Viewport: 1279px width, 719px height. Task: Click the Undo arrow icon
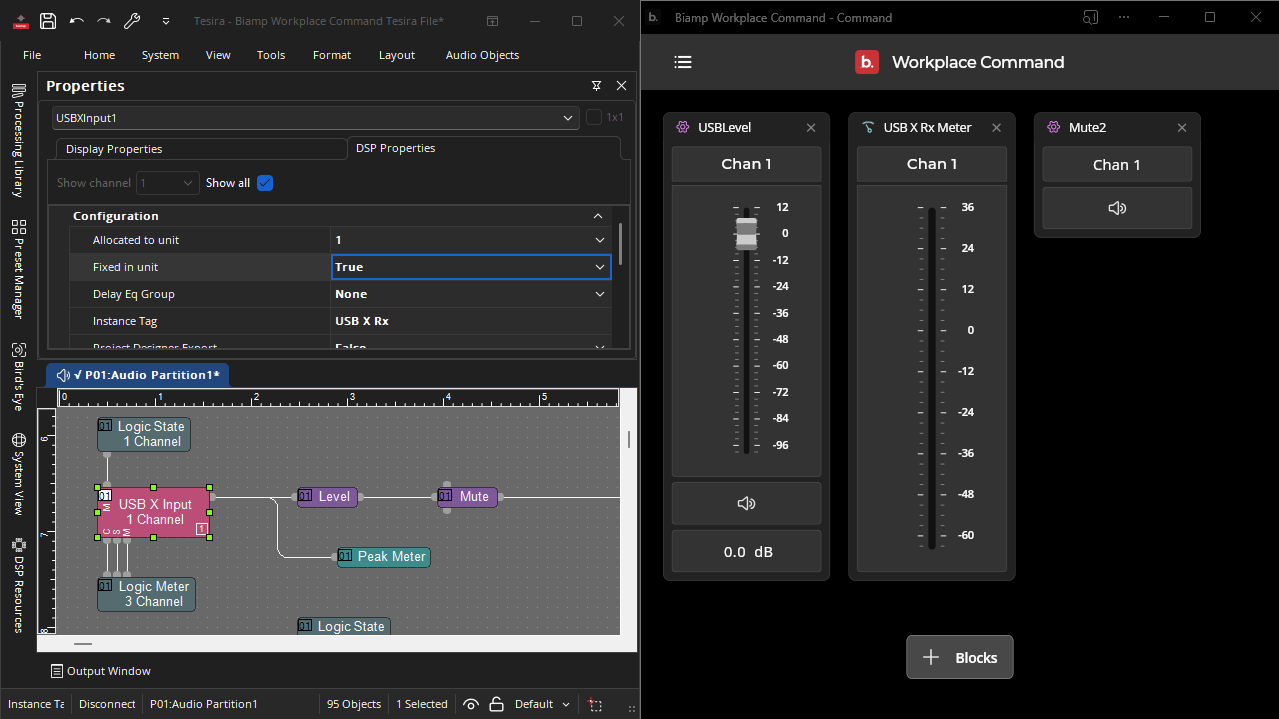click(x=77, y=21)
